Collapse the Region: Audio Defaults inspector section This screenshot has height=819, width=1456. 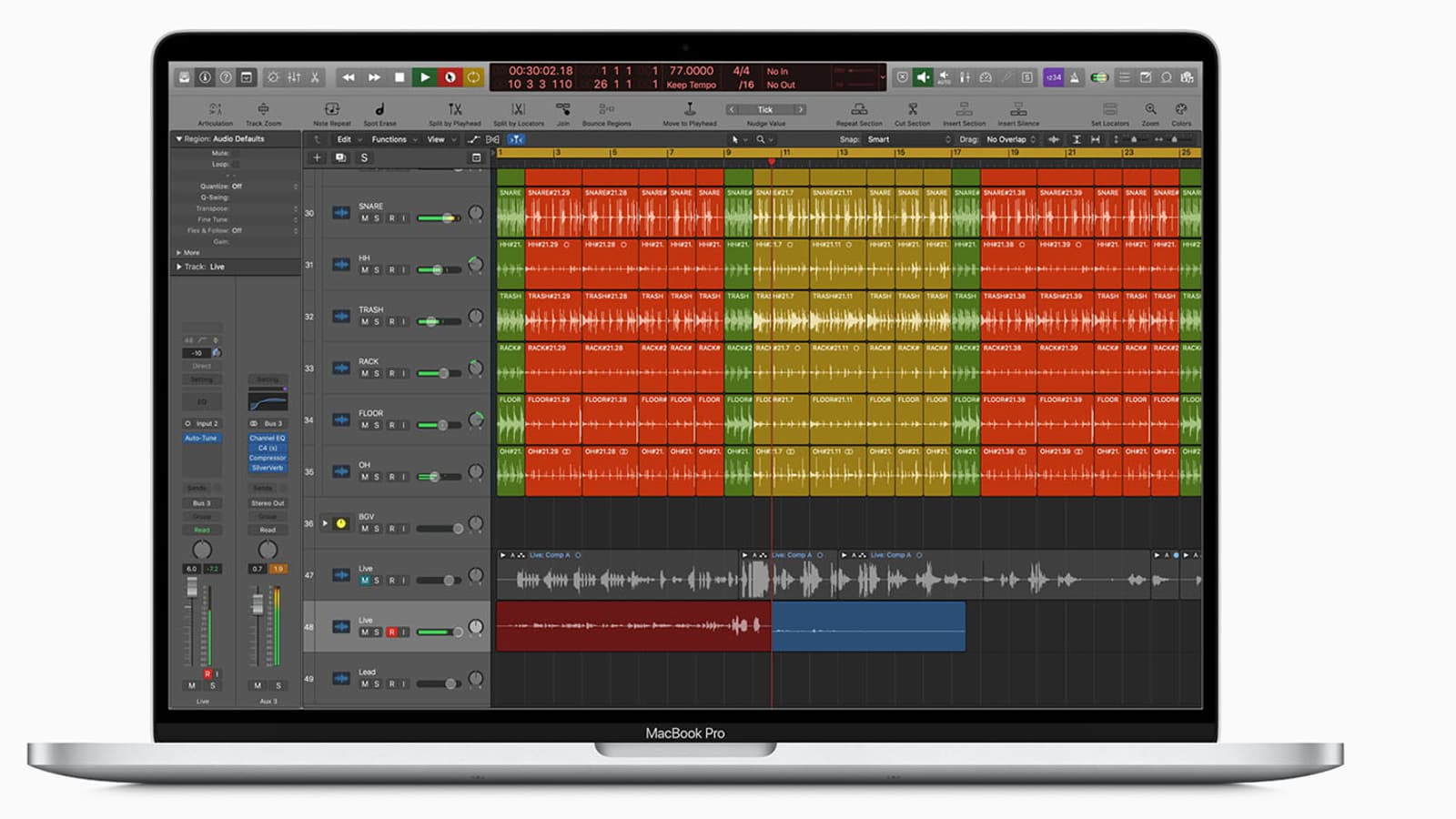[179, 138]
